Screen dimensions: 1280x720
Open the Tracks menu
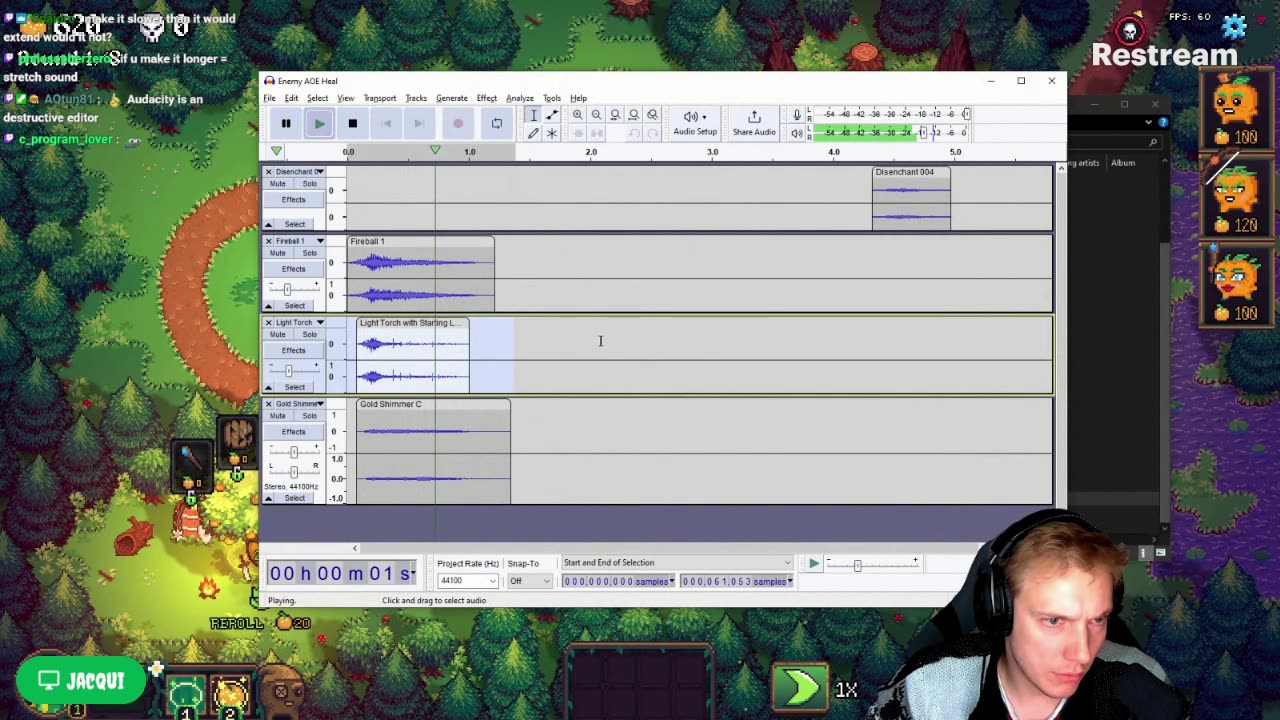pos(416,98)
